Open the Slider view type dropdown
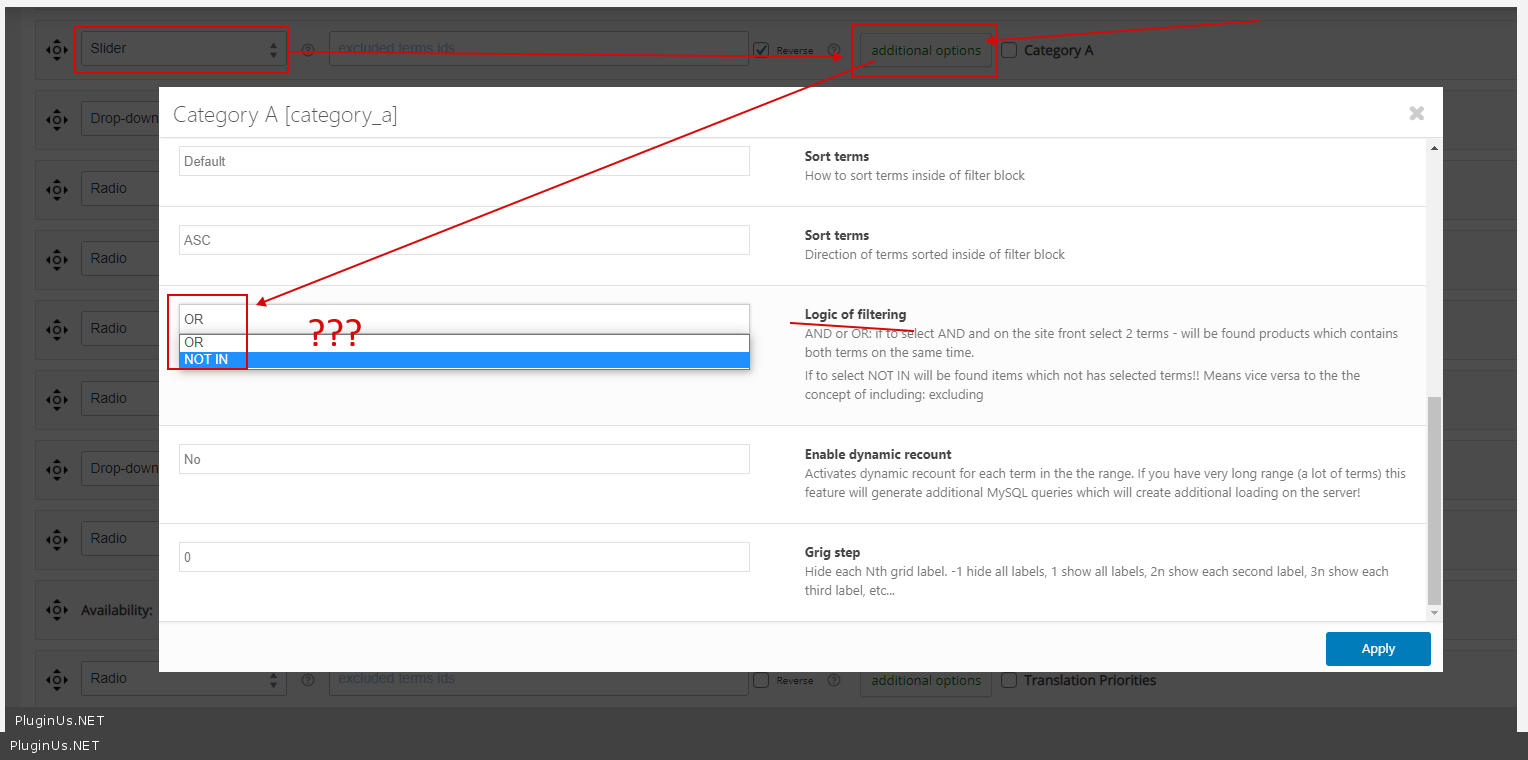The image size is (1528, 760). pos(182,49)
